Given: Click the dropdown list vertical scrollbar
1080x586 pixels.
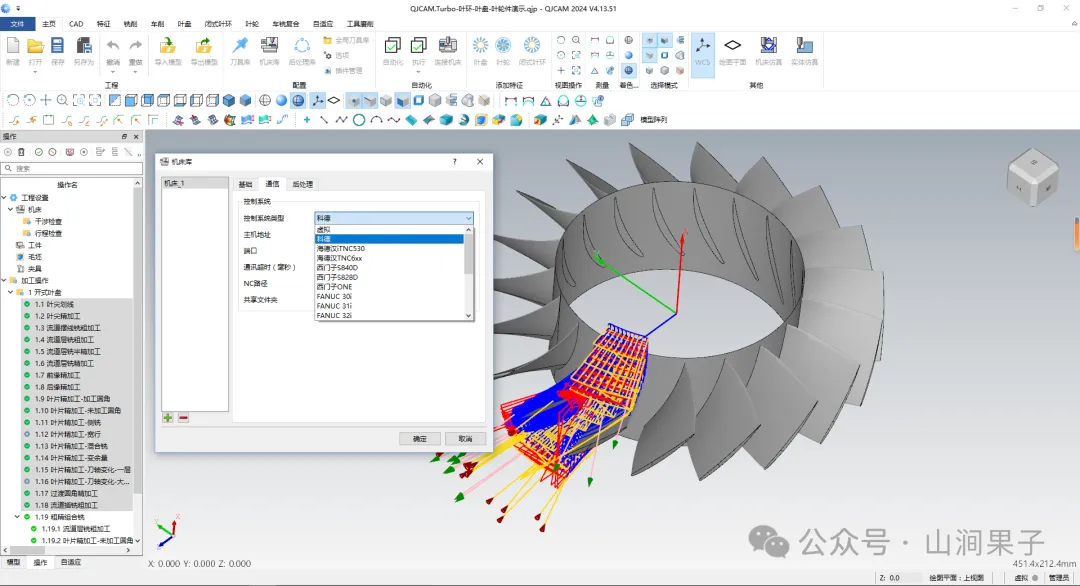Looking at the screenshot, I should point(468,273).
